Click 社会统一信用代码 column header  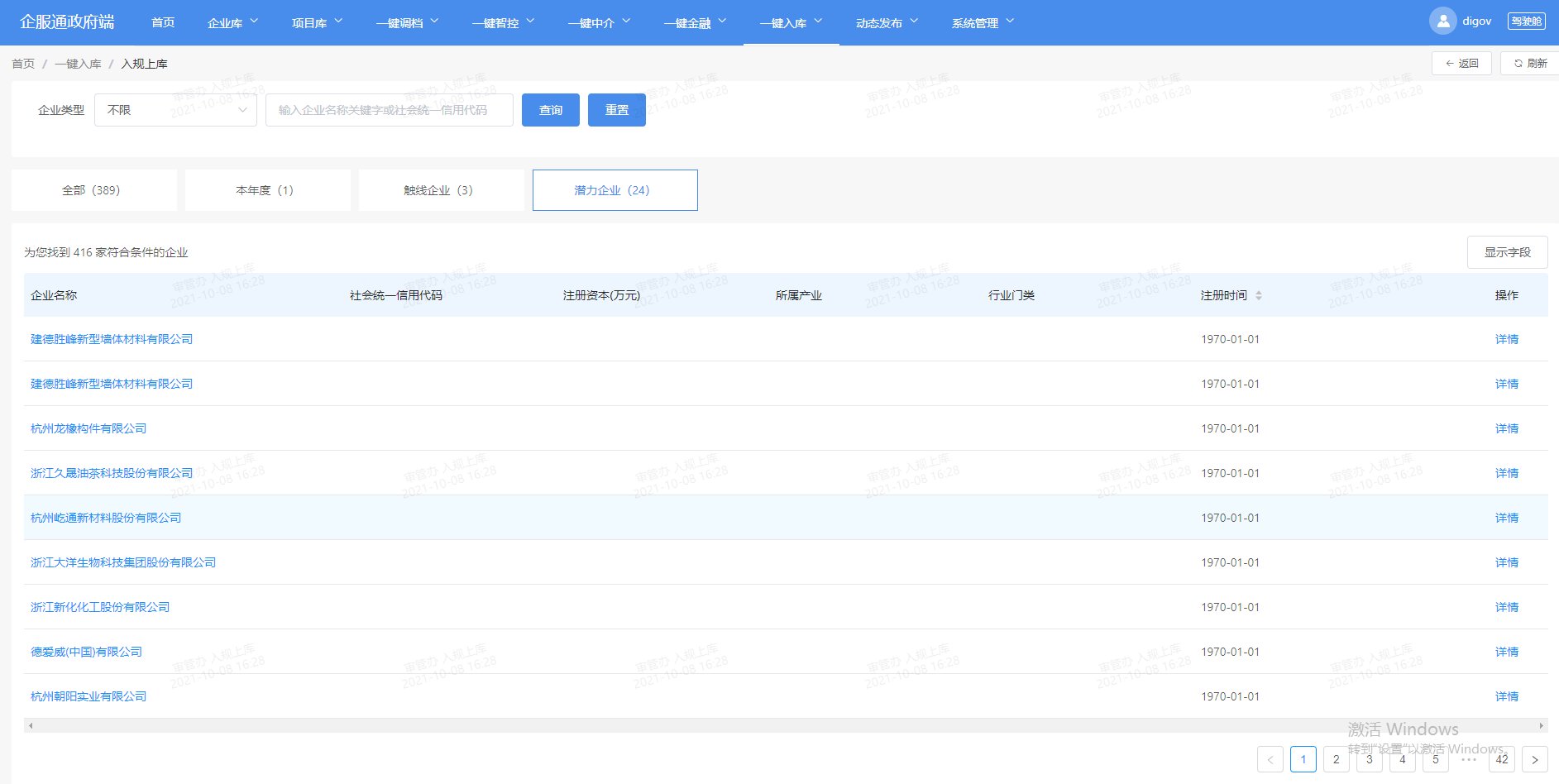pos(396,295)
